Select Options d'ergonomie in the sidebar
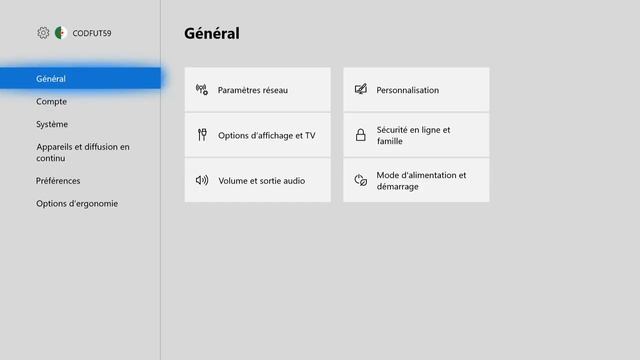The height and width of the screenshot is (360, 640). point(77,203)
